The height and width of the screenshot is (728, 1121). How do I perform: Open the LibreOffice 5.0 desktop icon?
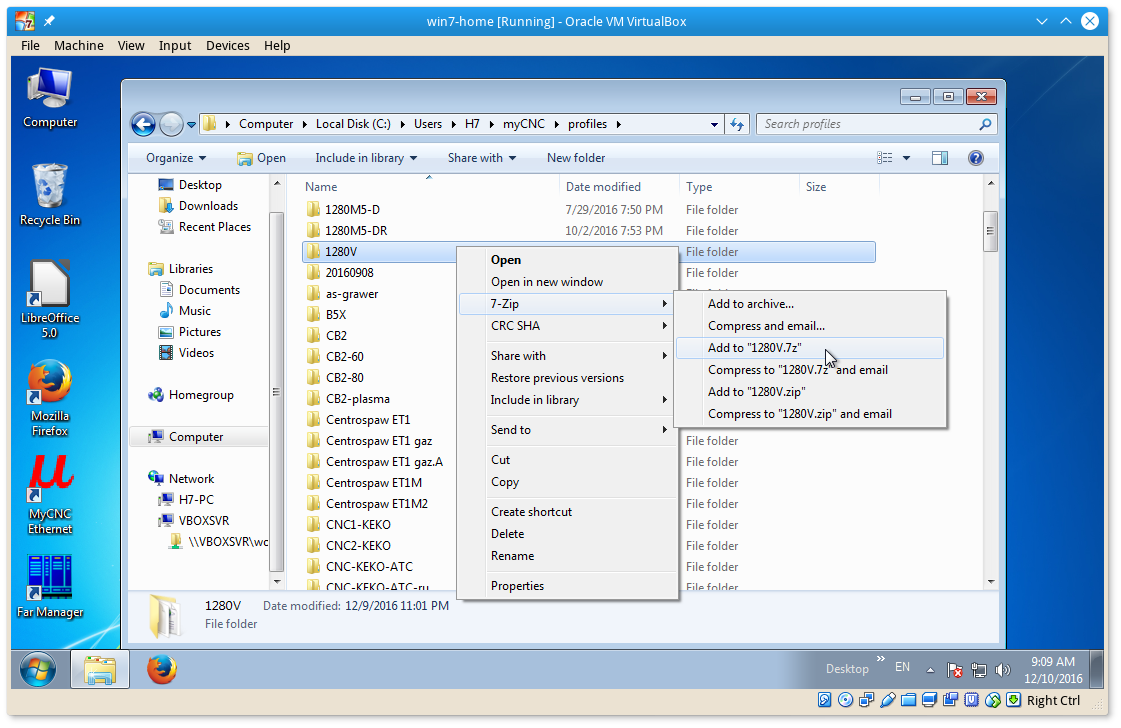(x=50, y=290)
